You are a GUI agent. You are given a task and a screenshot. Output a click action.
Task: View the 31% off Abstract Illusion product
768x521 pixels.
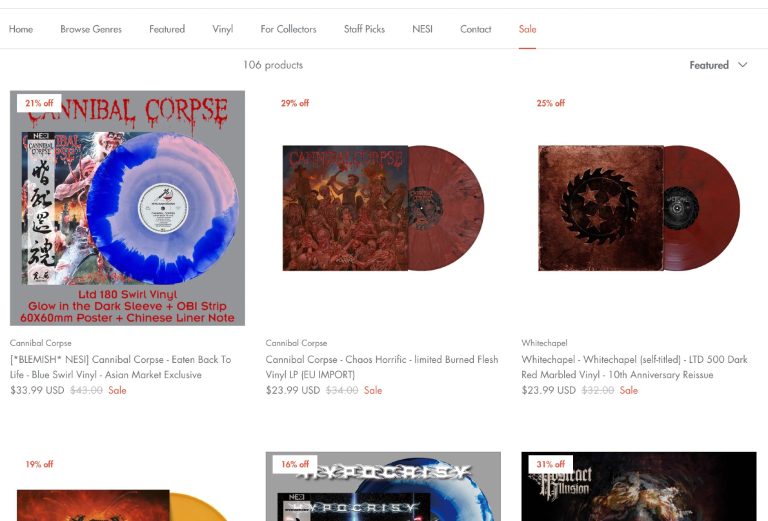click(639, 486)
